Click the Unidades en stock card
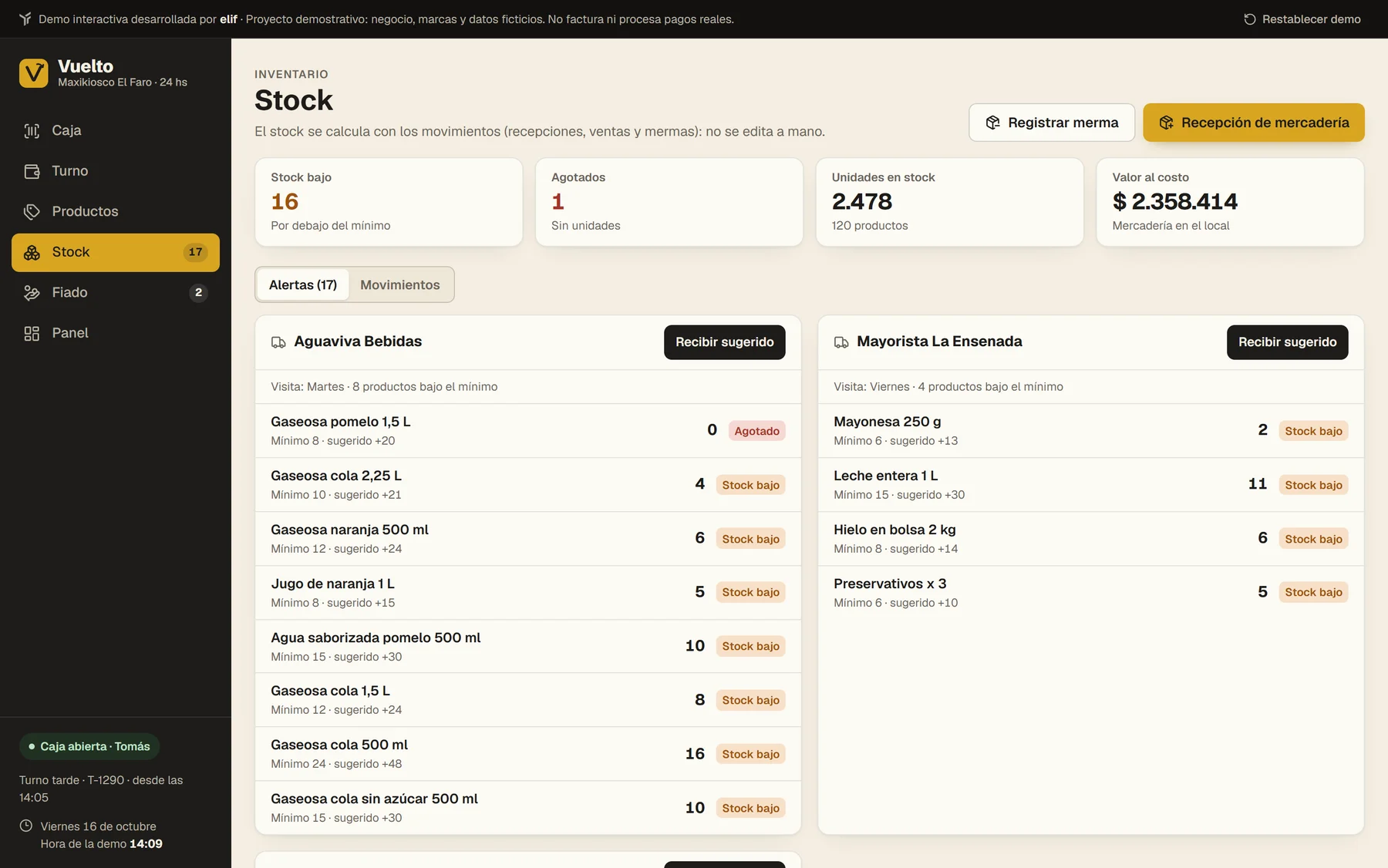This screenshot has width=1388, height=868. (x=950, y=202)
